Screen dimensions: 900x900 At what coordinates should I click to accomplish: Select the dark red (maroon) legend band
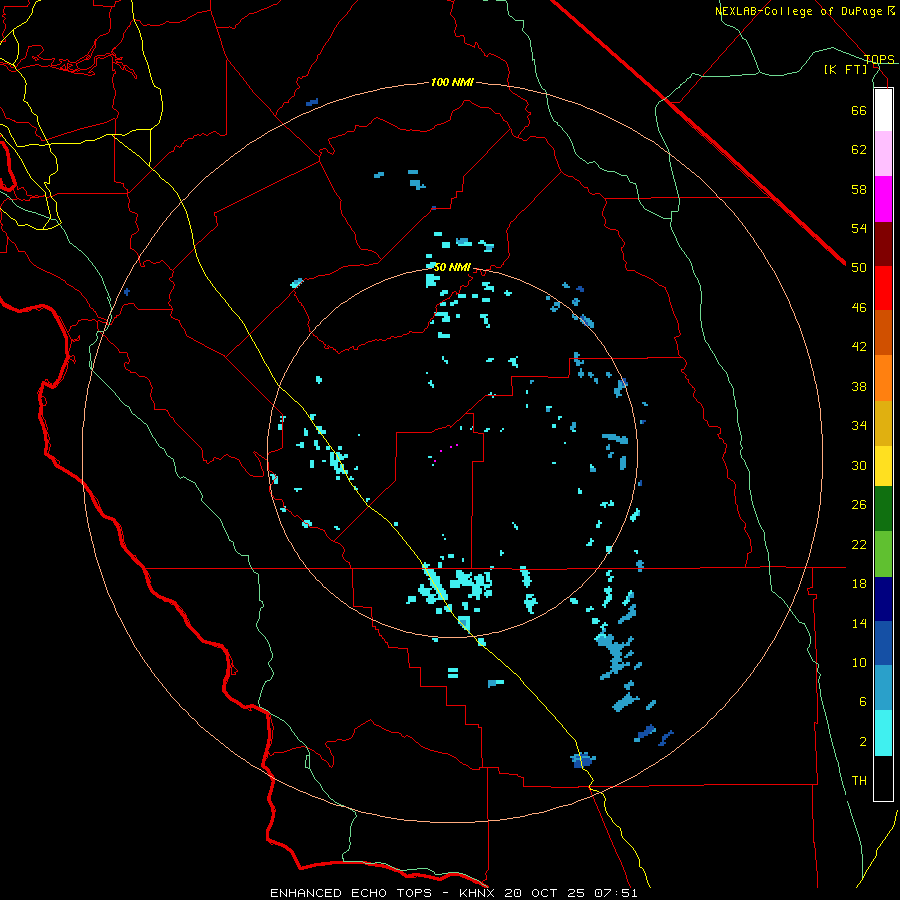pyautogui.click(x=883, y=245)
